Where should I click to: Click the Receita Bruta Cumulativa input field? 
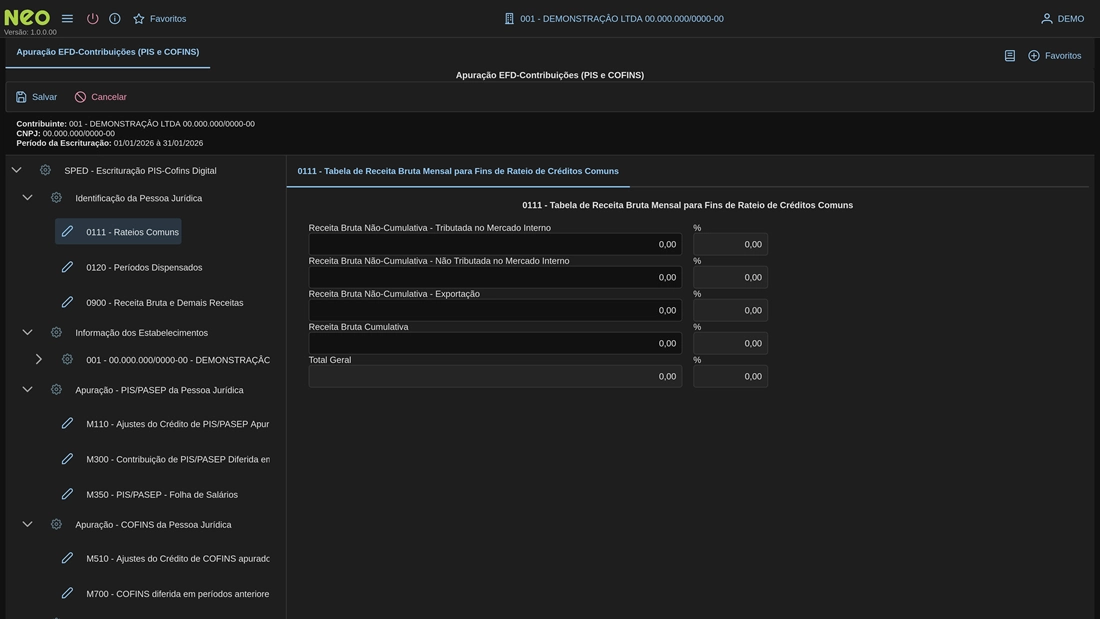pyautogui.click(x=495, y=343)
